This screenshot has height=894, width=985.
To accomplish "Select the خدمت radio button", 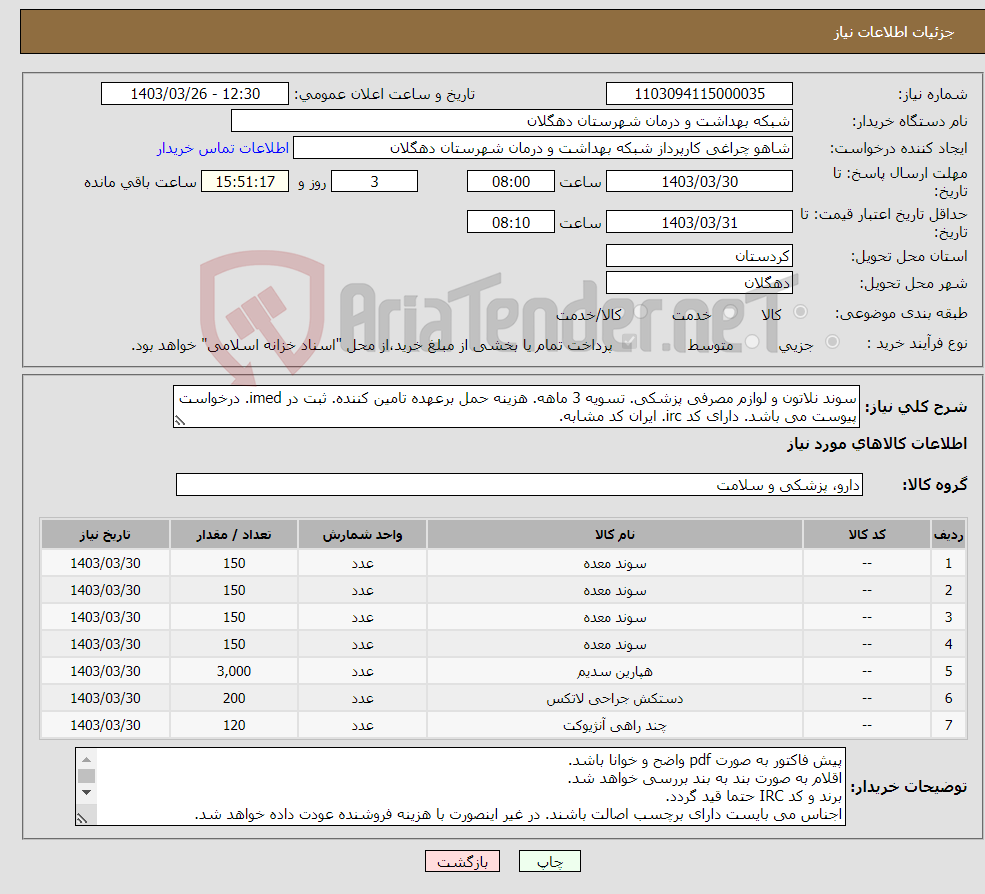I will (730, 312).
